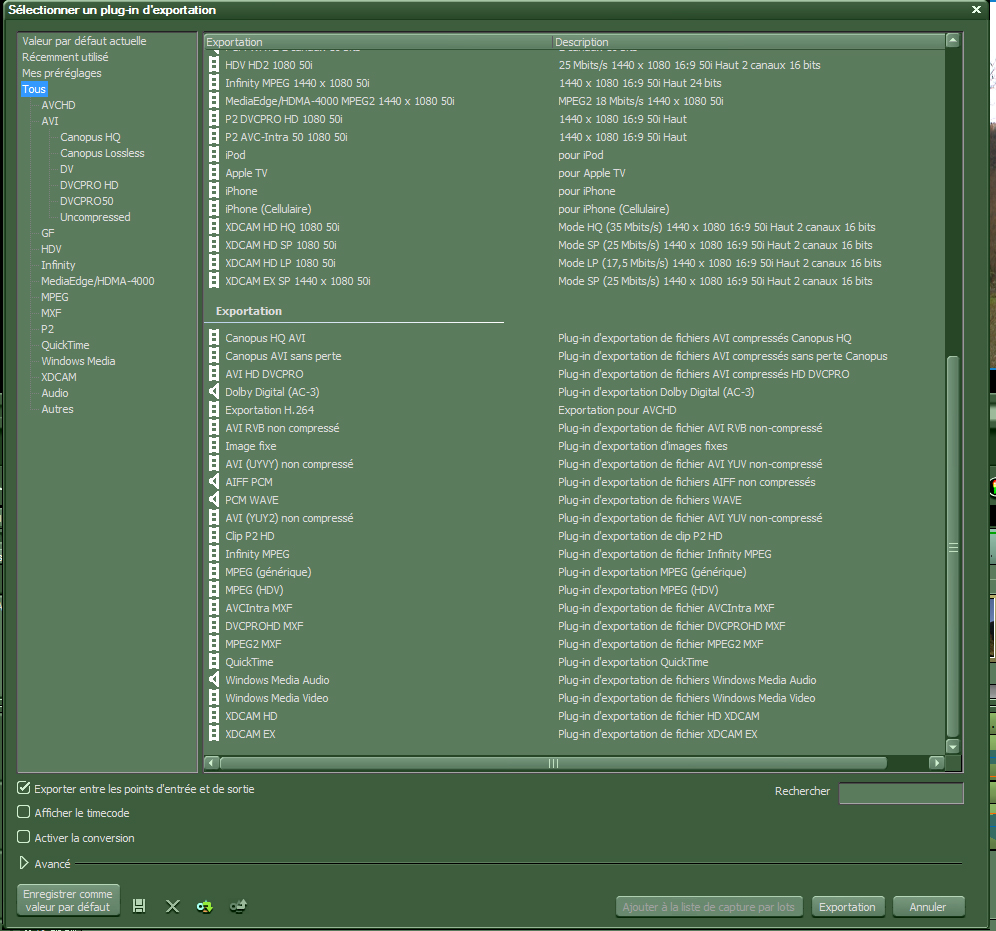
Task: Click the import preset icon
Action: coord(205,906)
